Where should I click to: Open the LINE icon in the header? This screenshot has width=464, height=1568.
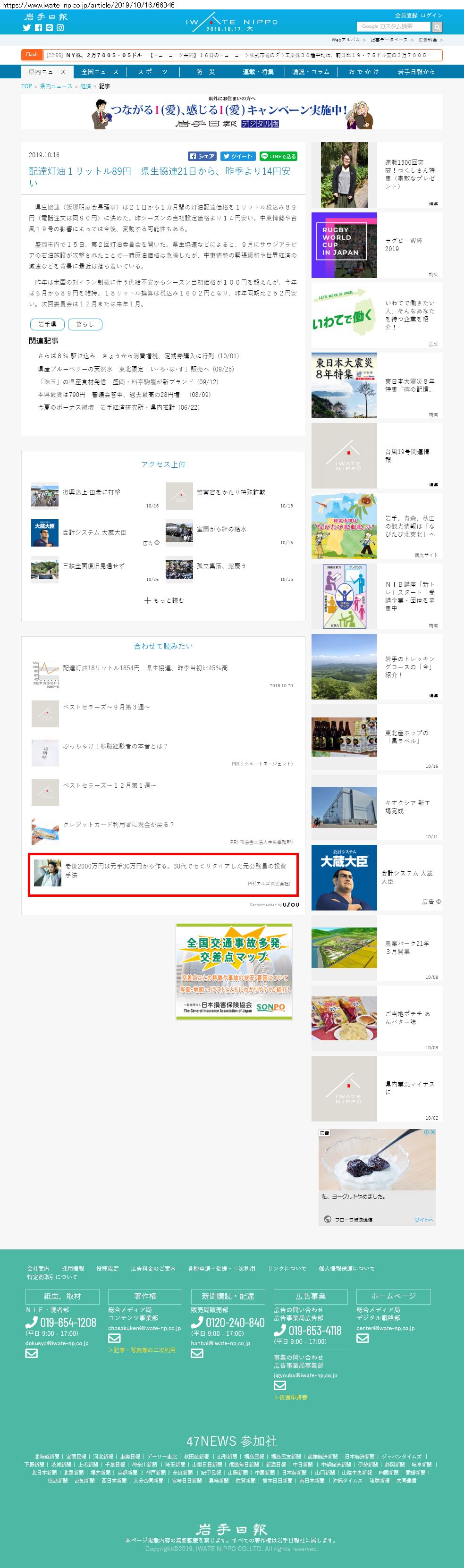click(x=49, y=28)
